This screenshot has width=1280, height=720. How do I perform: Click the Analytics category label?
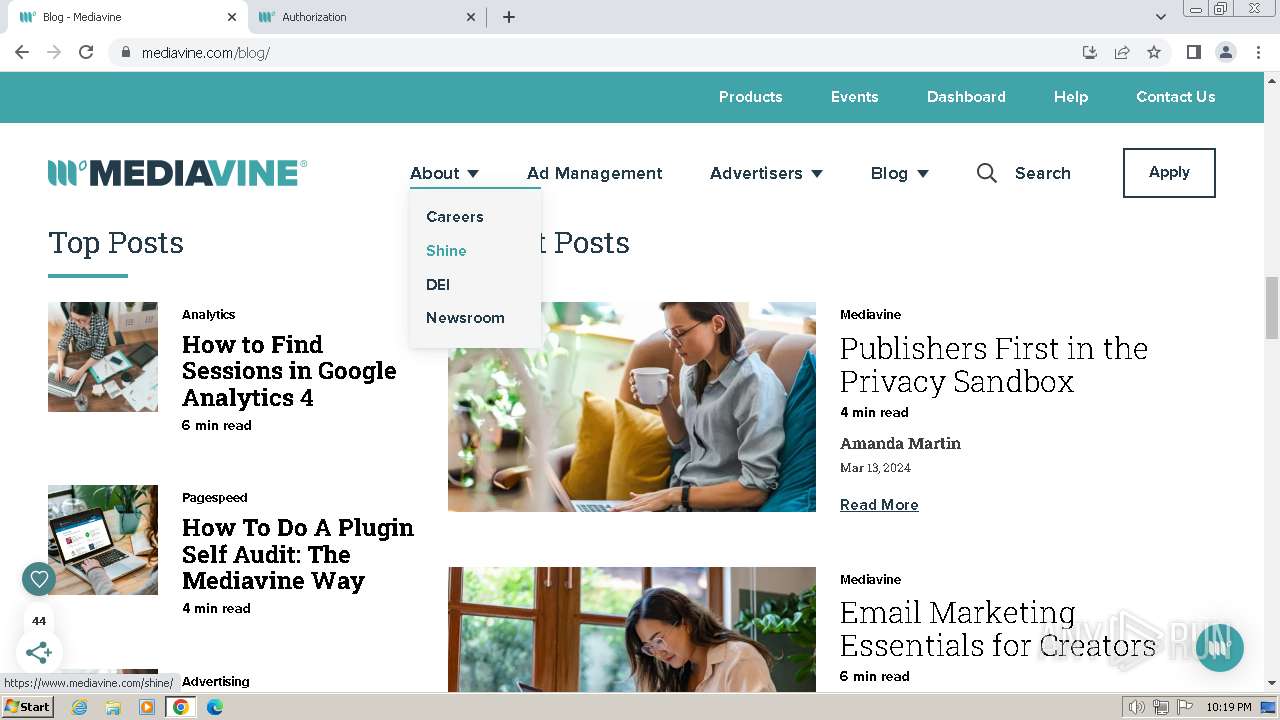[x=208, y=315]
